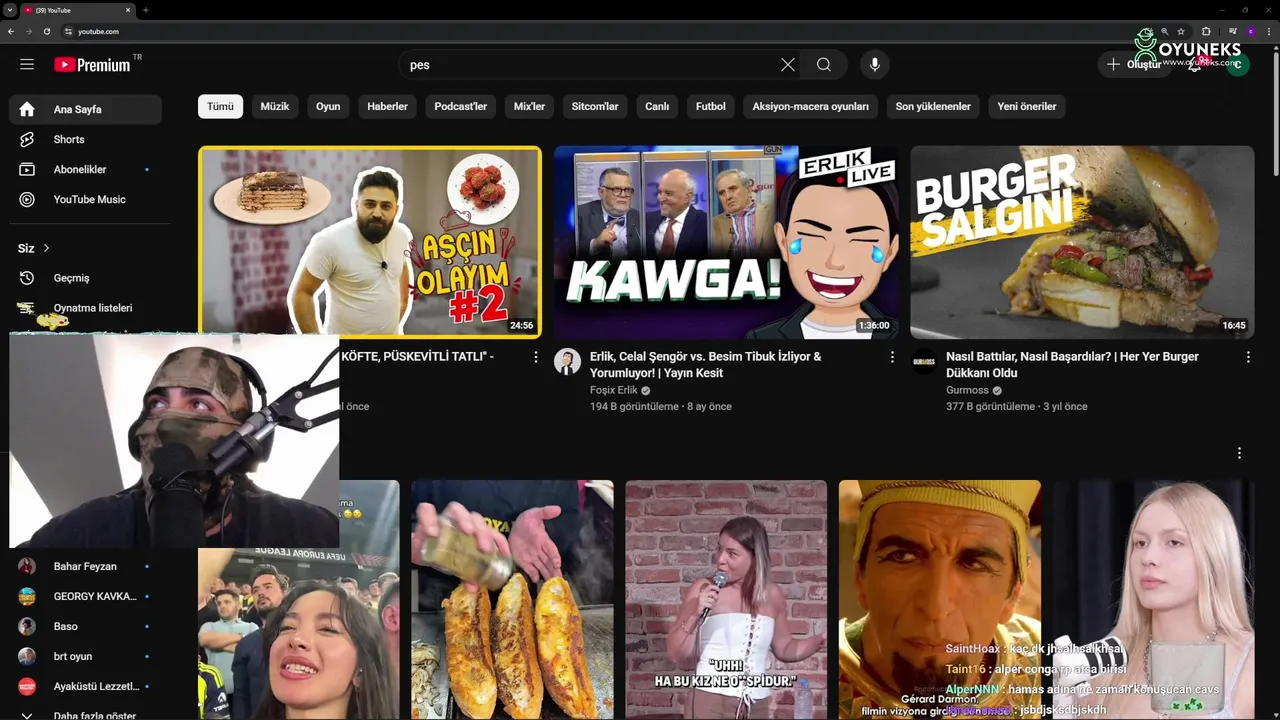Select the Aksiyon-macera oyunları chip
Screen dimensions: 1280x720
pyautogui.click(x=810, y=106)
